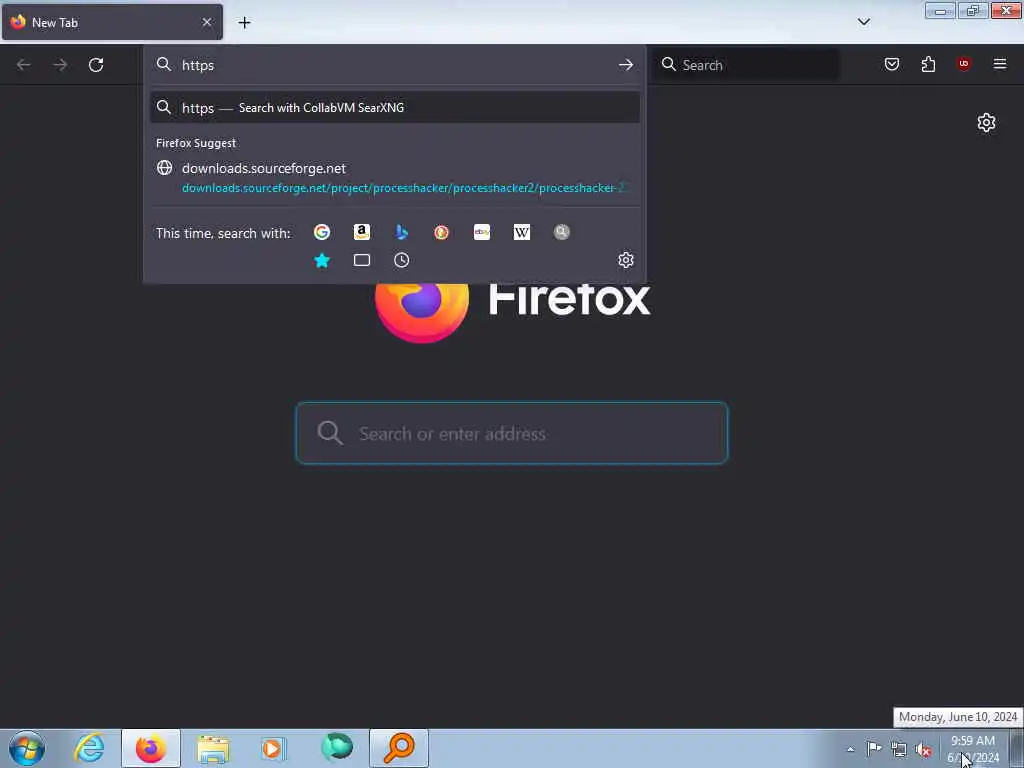Search with Wikipedia engine icon

[522, 232]
